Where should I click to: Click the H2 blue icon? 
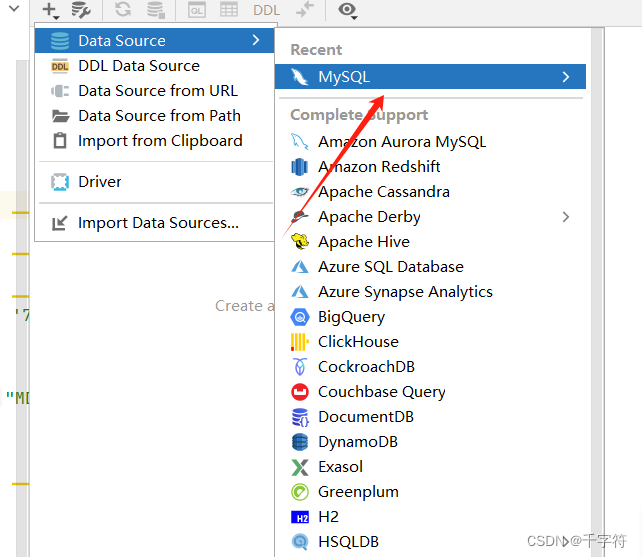300,517
